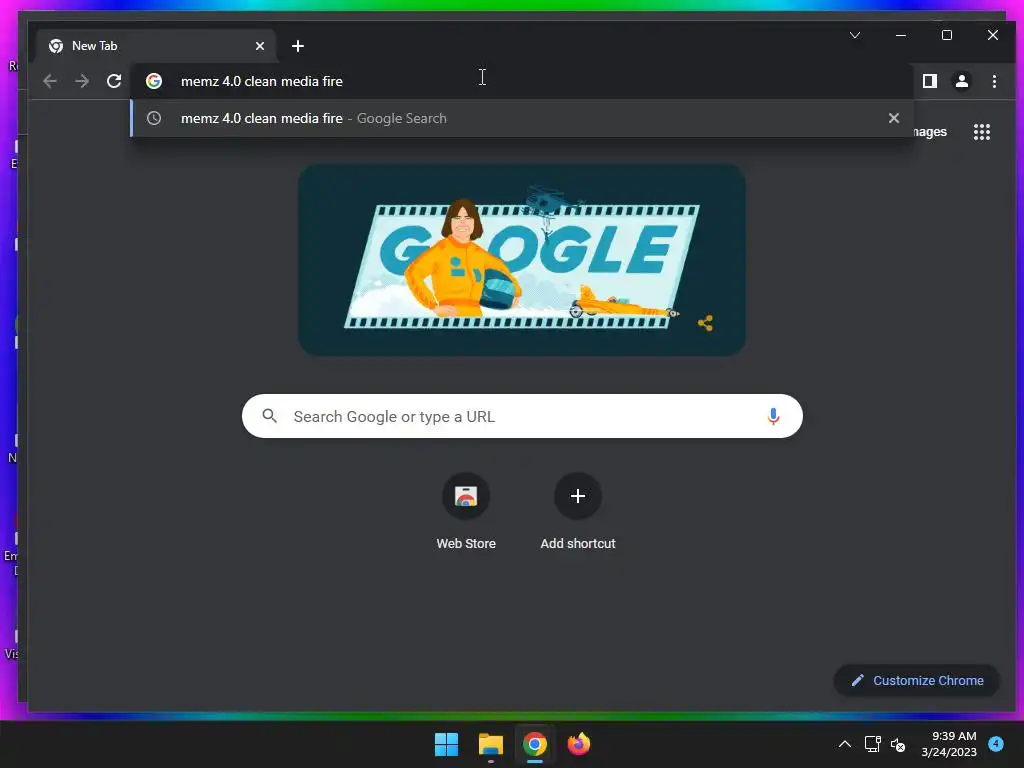Open the Google apps grid
Image resolution: width=1024 pixels, height=768 pixels.
[x=982, y=132]
